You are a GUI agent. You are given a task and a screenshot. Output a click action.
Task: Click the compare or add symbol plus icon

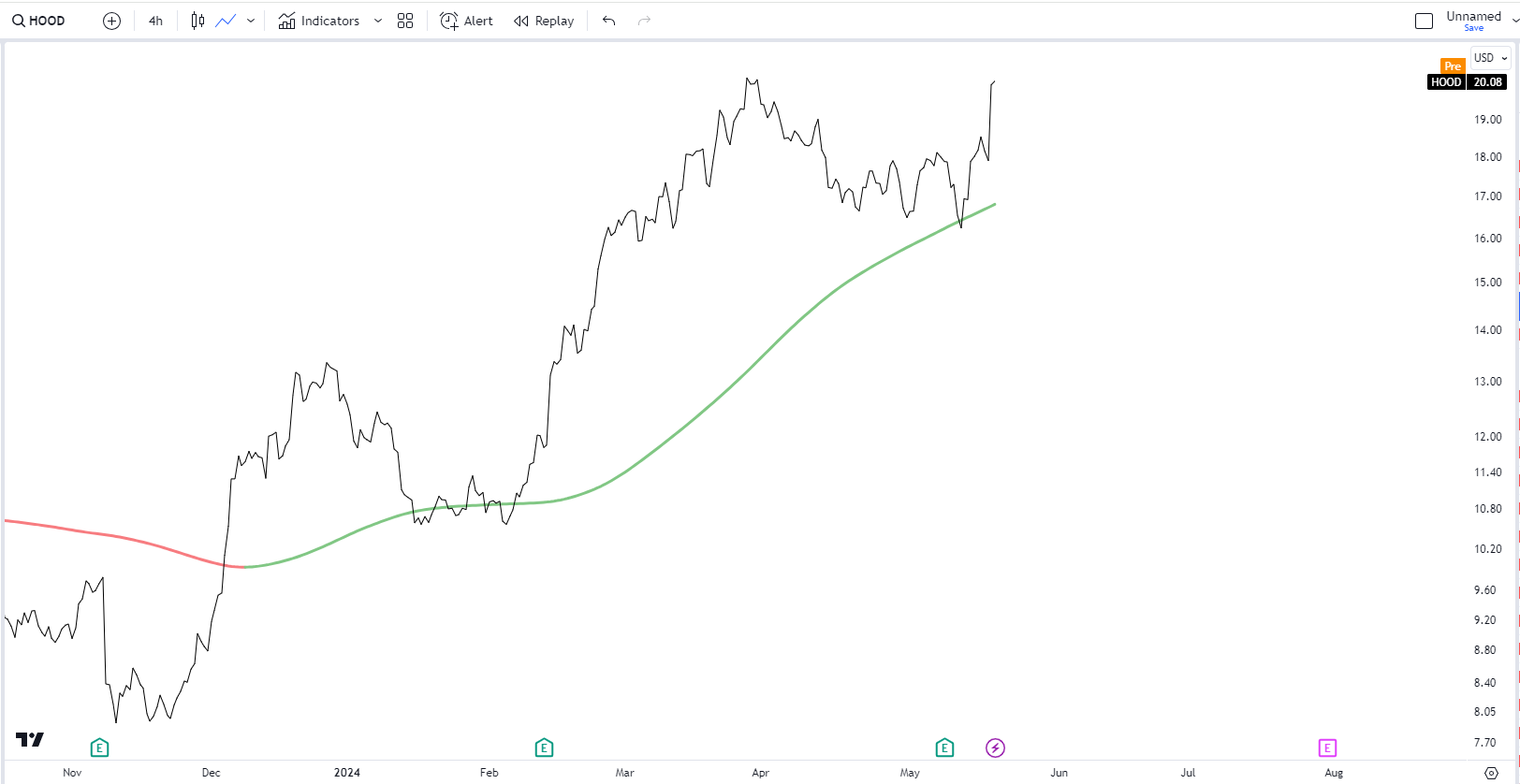tap(111, 21)
